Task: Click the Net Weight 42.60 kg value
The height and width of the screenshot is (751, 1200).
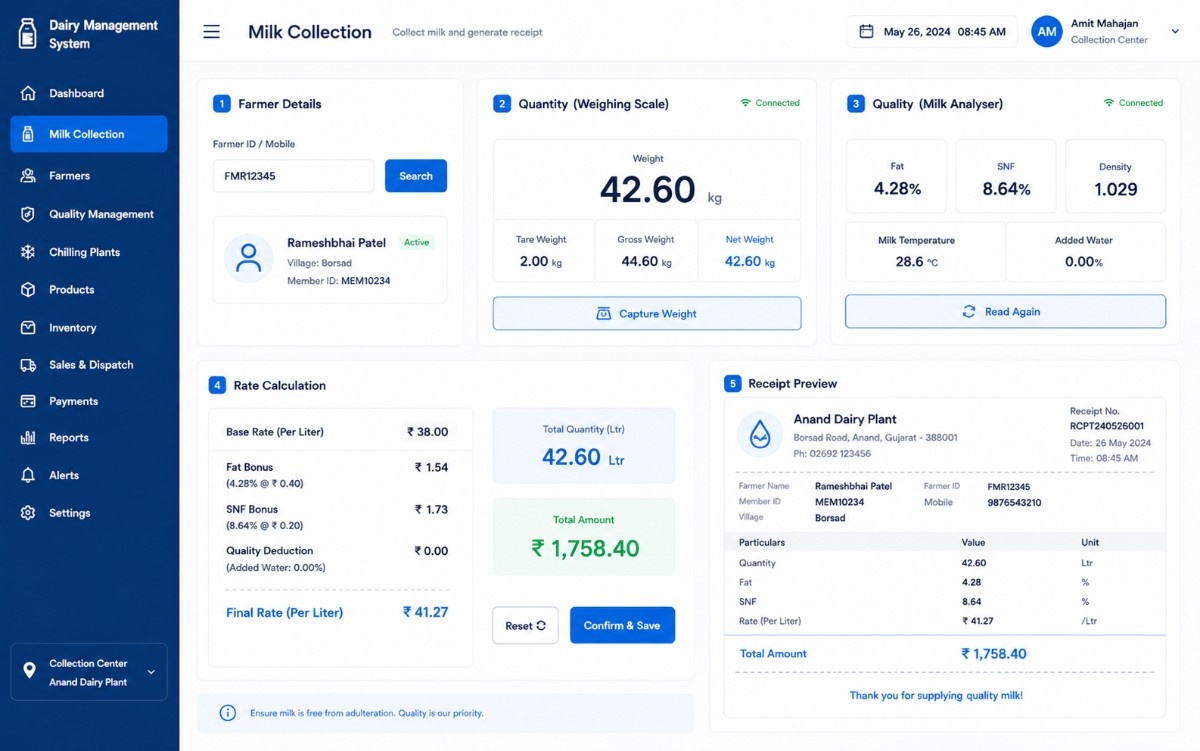Action: coord(750,261)
